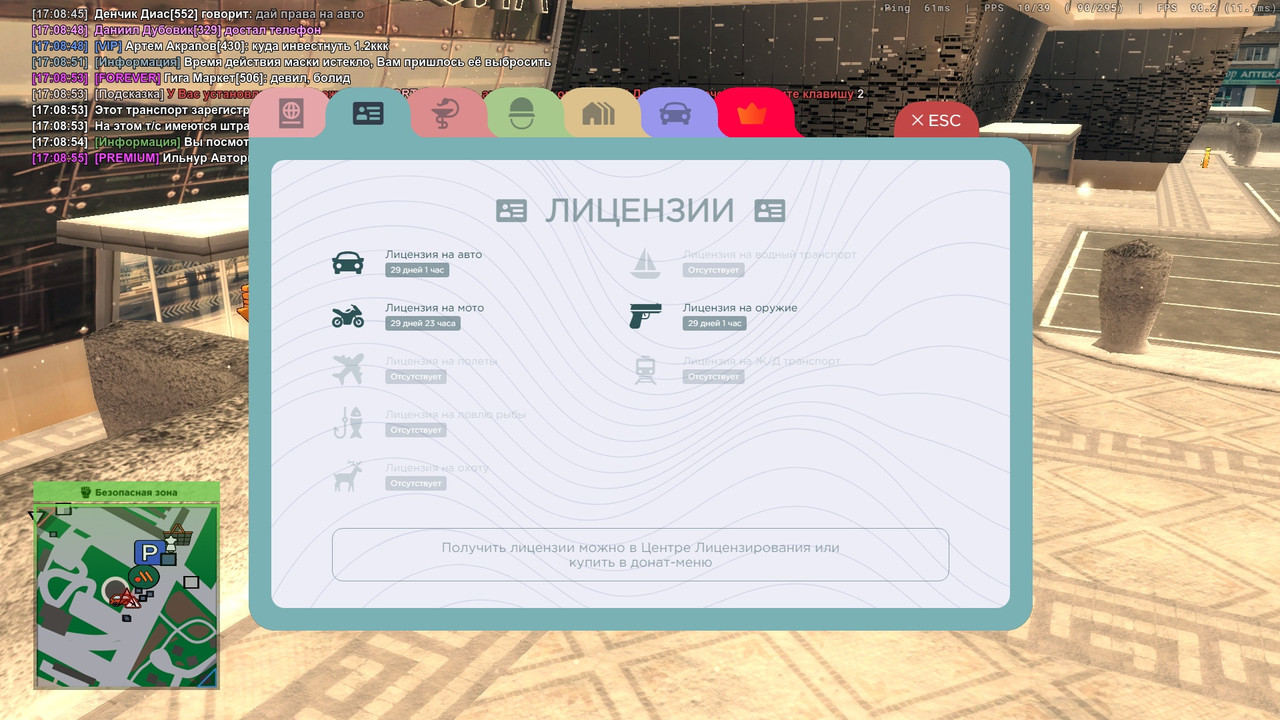Click the car license icon
This screenshot has width=1280, height=720.
348,263
